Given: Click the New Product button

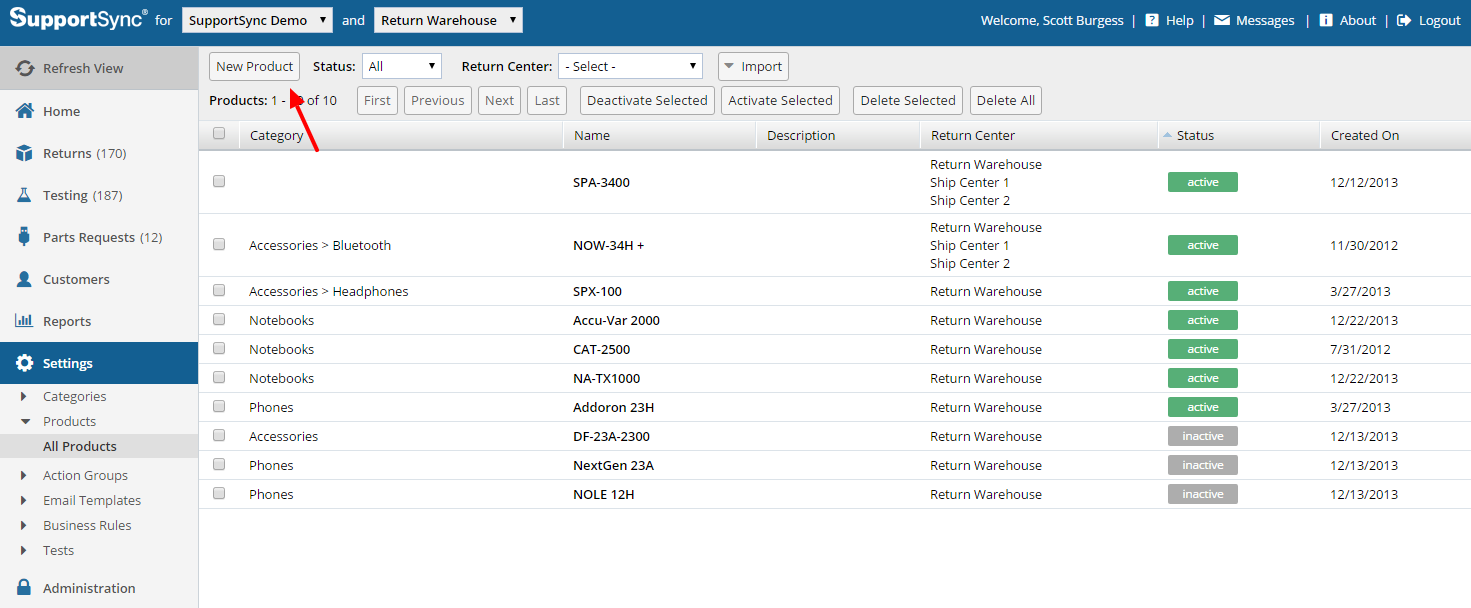Looking at the screenshot, I should tap(254, 66).
